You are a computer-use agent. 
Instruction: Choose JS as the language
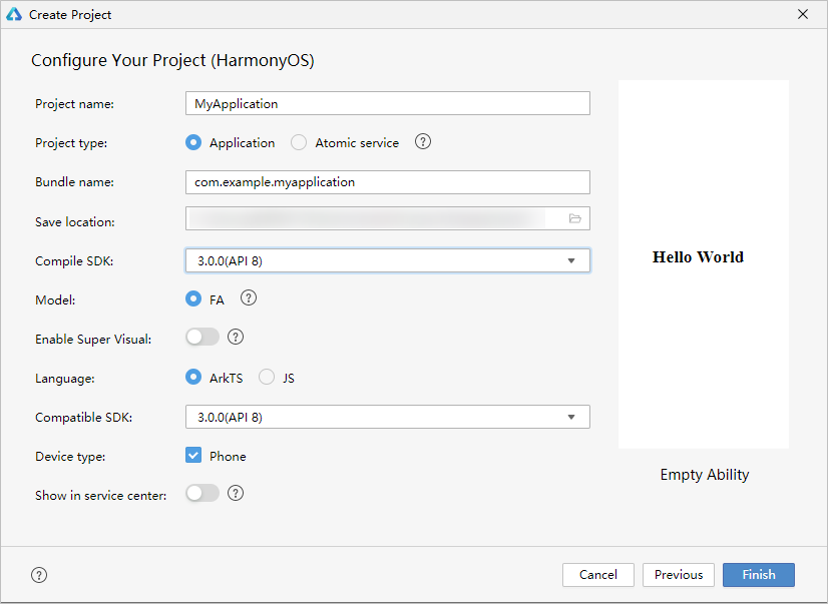click(267, 377)
